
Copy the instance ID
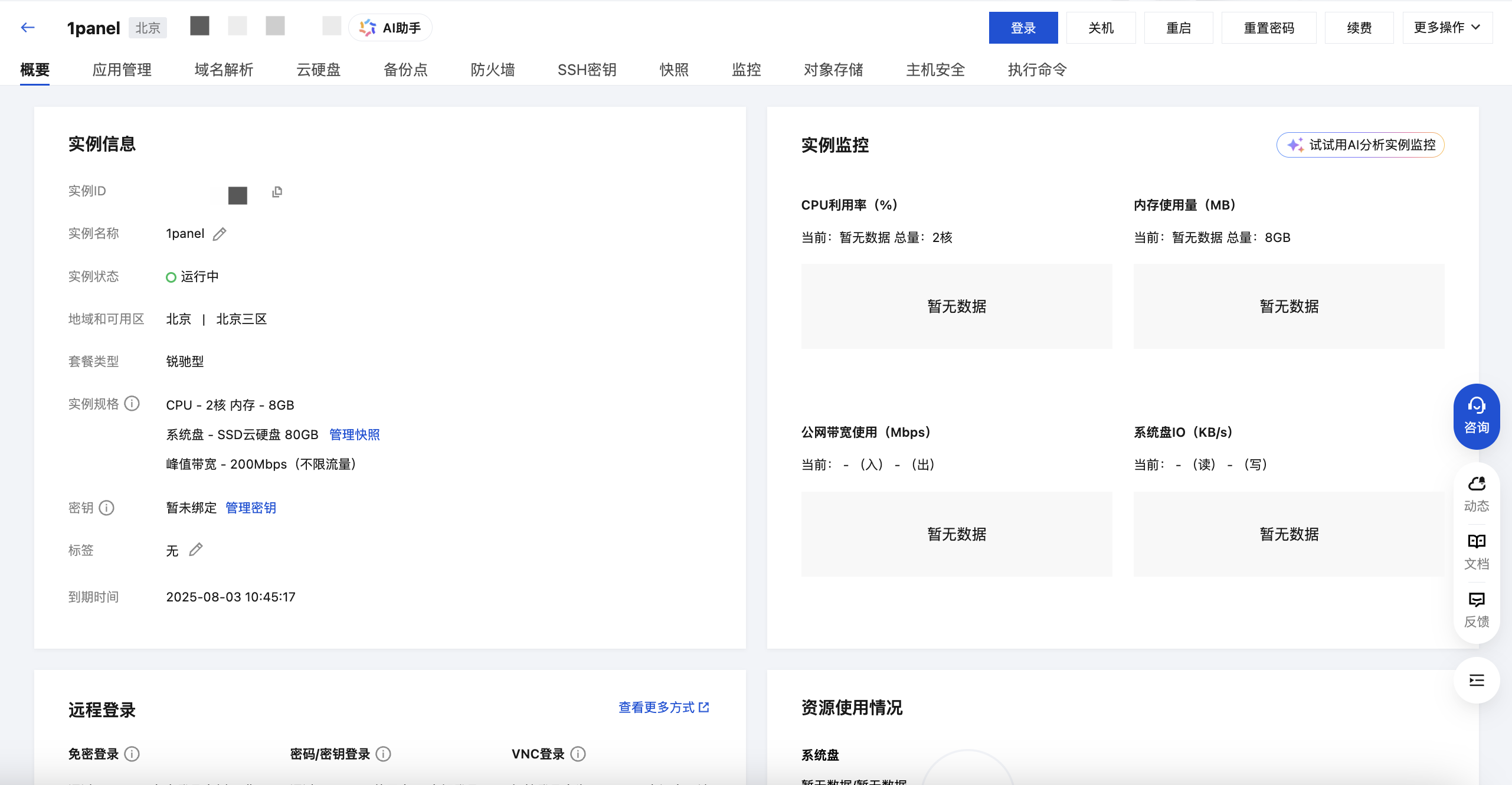click(277, 192)
